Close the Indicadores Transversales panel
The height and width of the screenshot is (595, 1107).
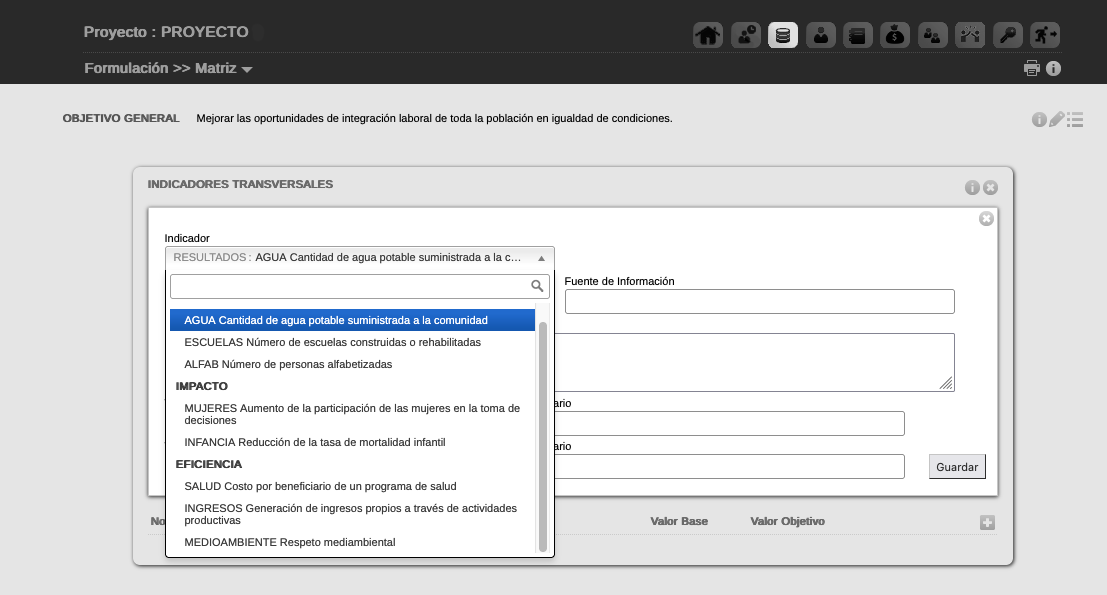990,188
